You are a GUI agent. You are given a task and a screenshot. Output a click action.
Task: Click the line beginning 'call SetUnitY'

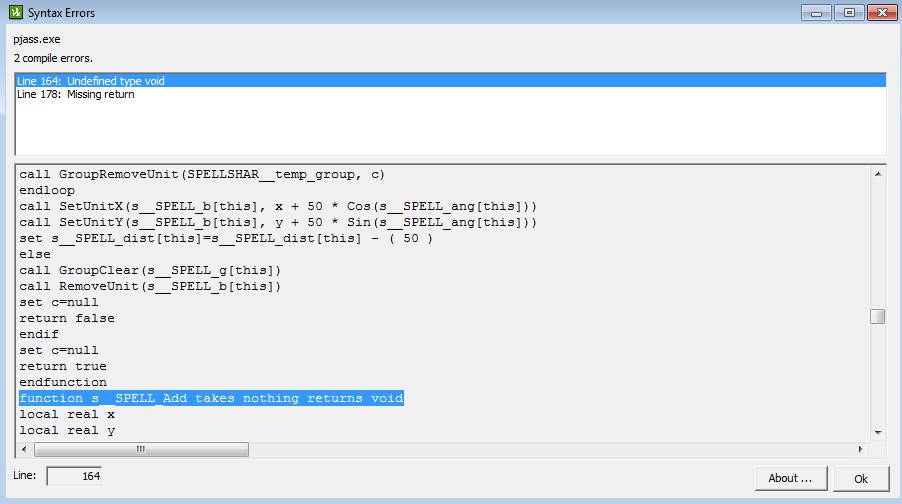[x=278, y=222]
